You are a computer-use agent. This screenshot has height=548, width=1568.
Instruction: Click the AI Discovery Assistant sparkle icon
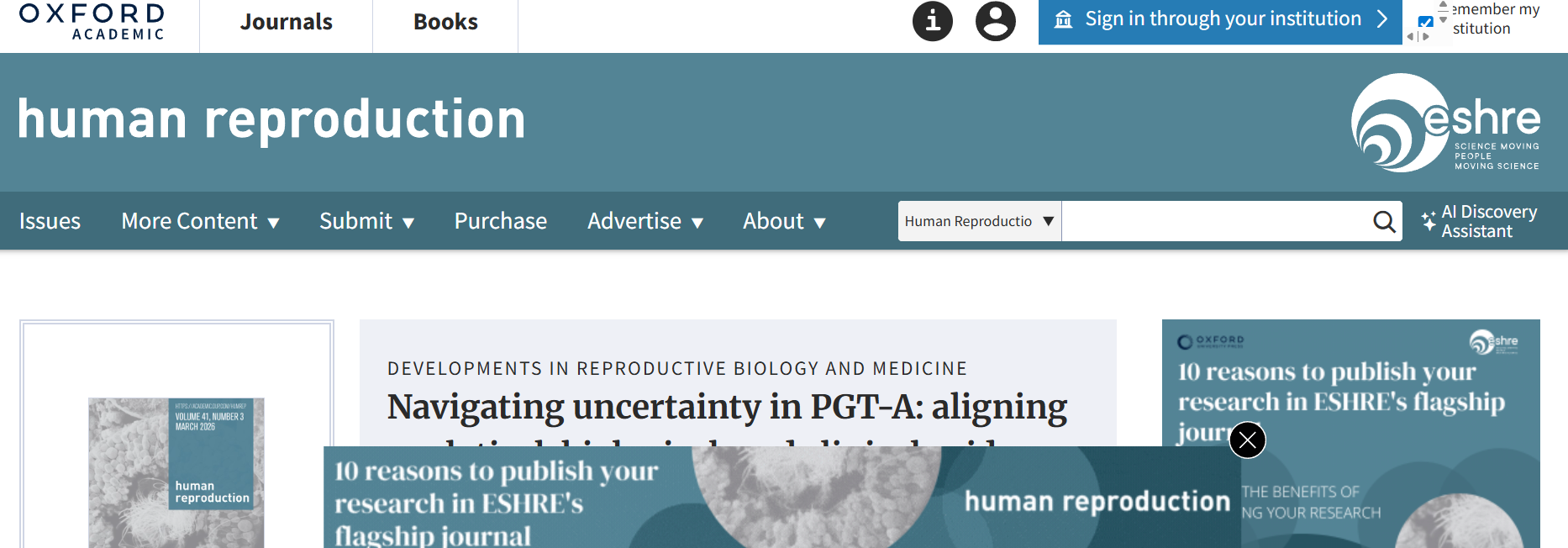(1429, 221)
